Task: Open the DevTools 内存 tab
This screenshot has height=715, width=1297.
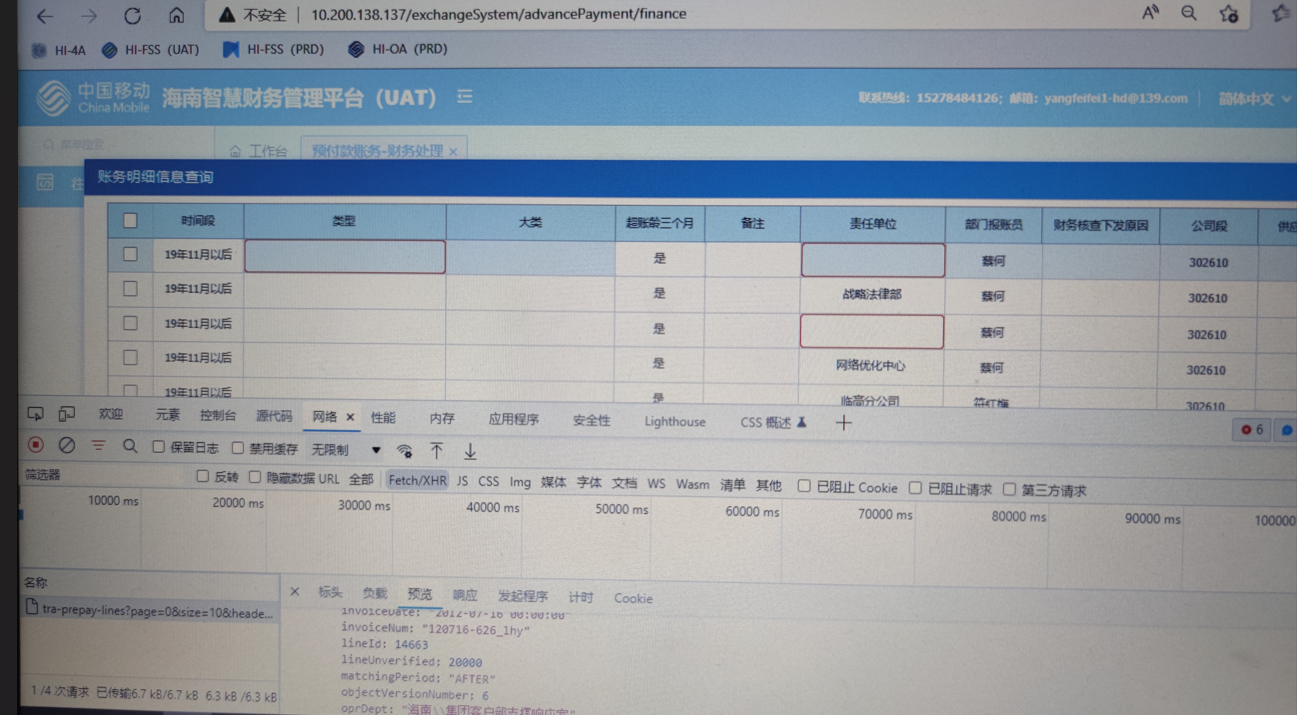Action: coord(442,420)
